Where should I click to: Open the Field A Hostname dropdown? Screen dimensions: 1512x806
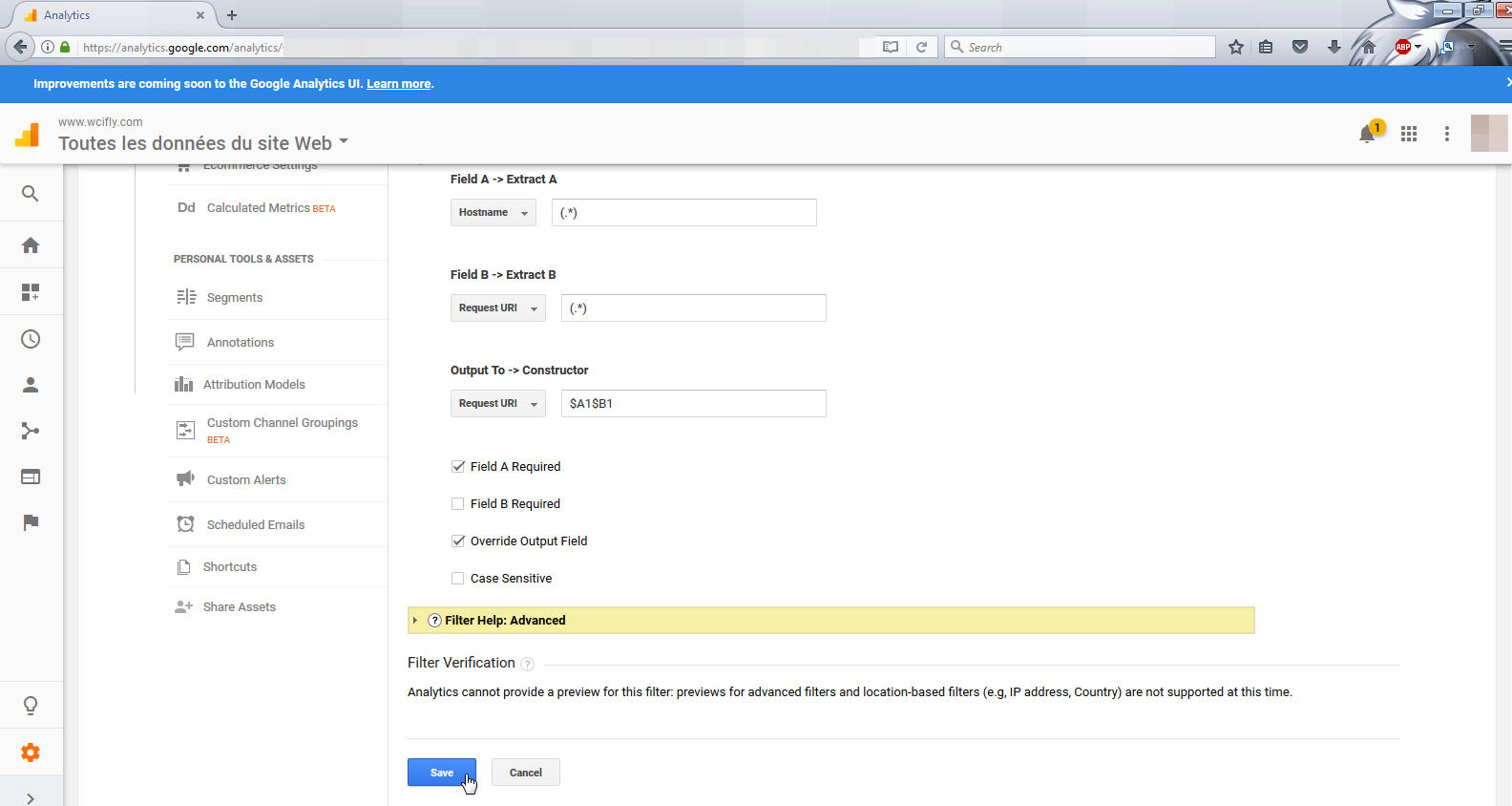coord(493,213)
